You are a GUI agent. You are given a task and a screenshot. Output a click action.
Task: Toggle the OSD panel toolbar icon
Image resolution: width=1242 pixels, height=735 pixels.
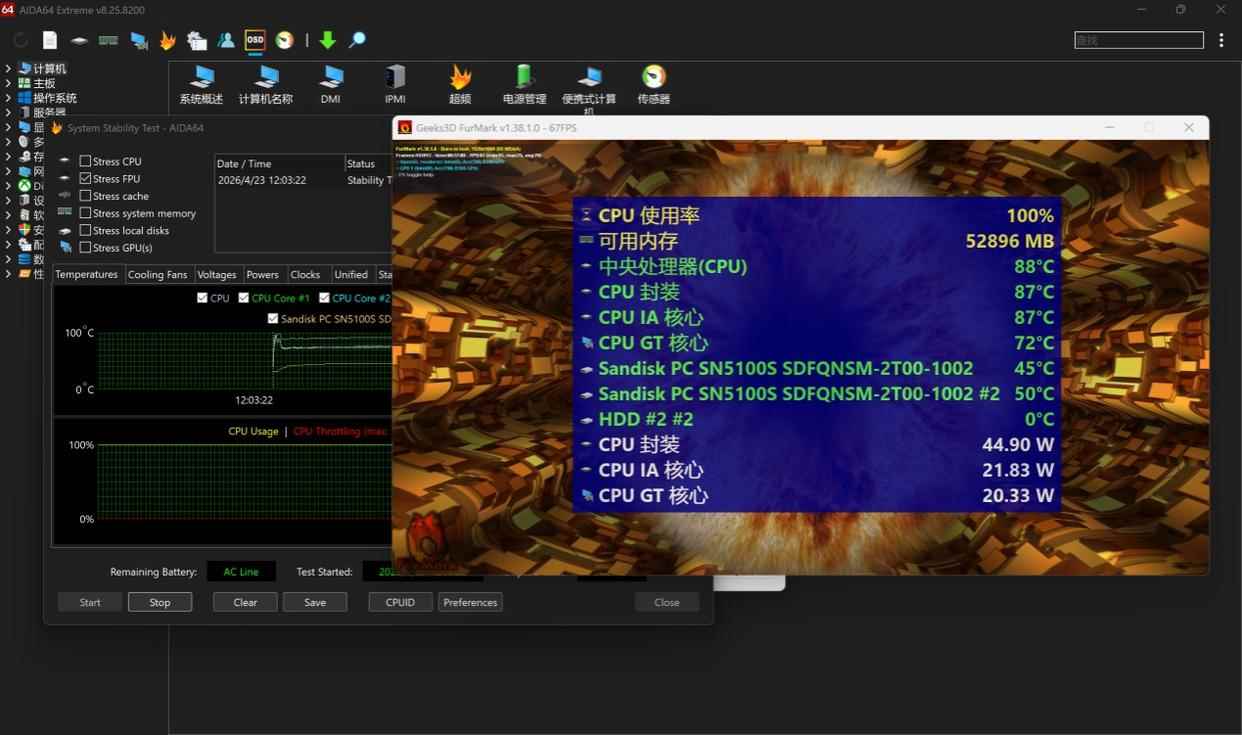tap(255, 40)
